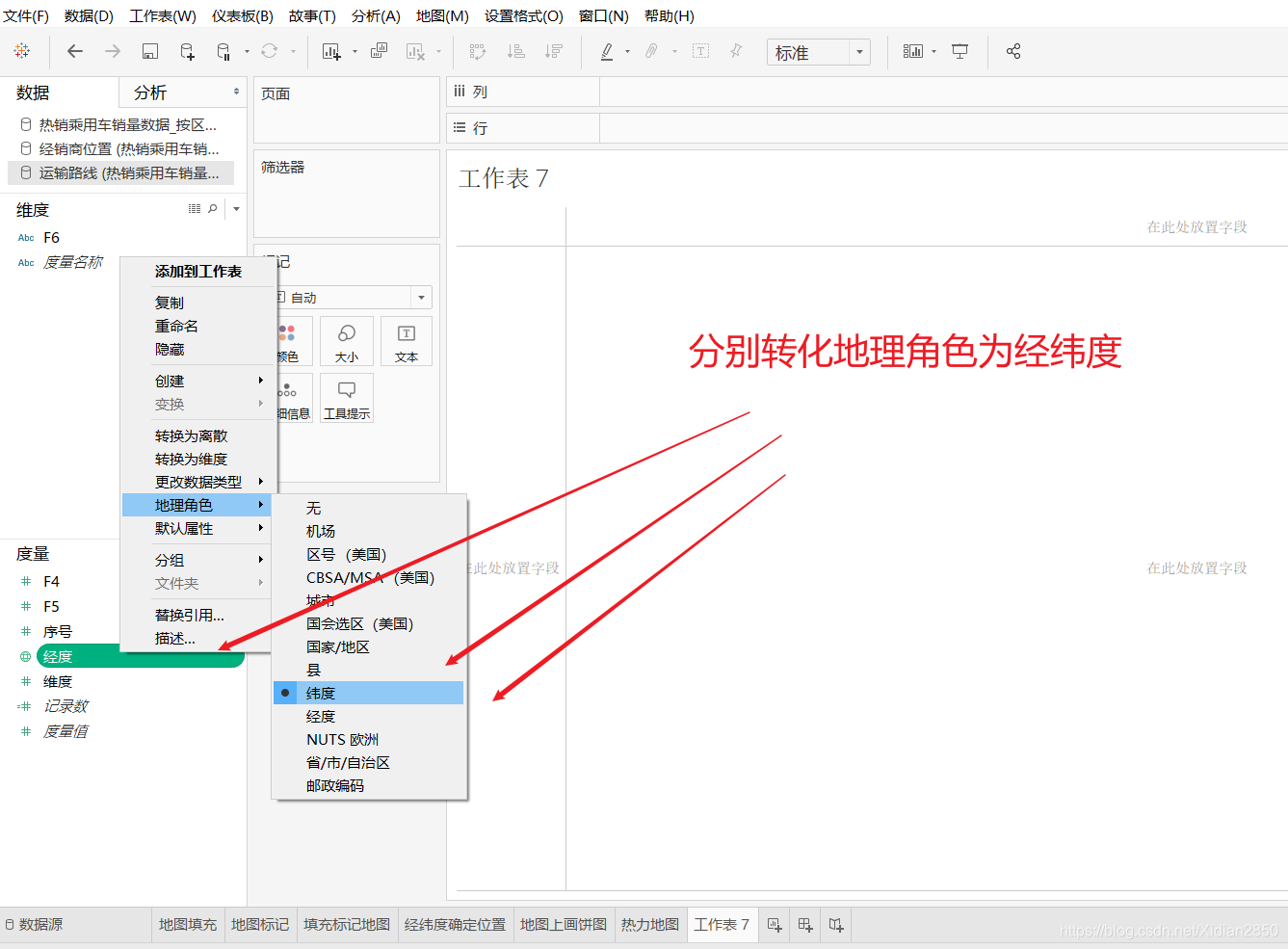Click the share icon in toolbar
This screenshot has height=949, width=1288.
[x=1013, y=51]
